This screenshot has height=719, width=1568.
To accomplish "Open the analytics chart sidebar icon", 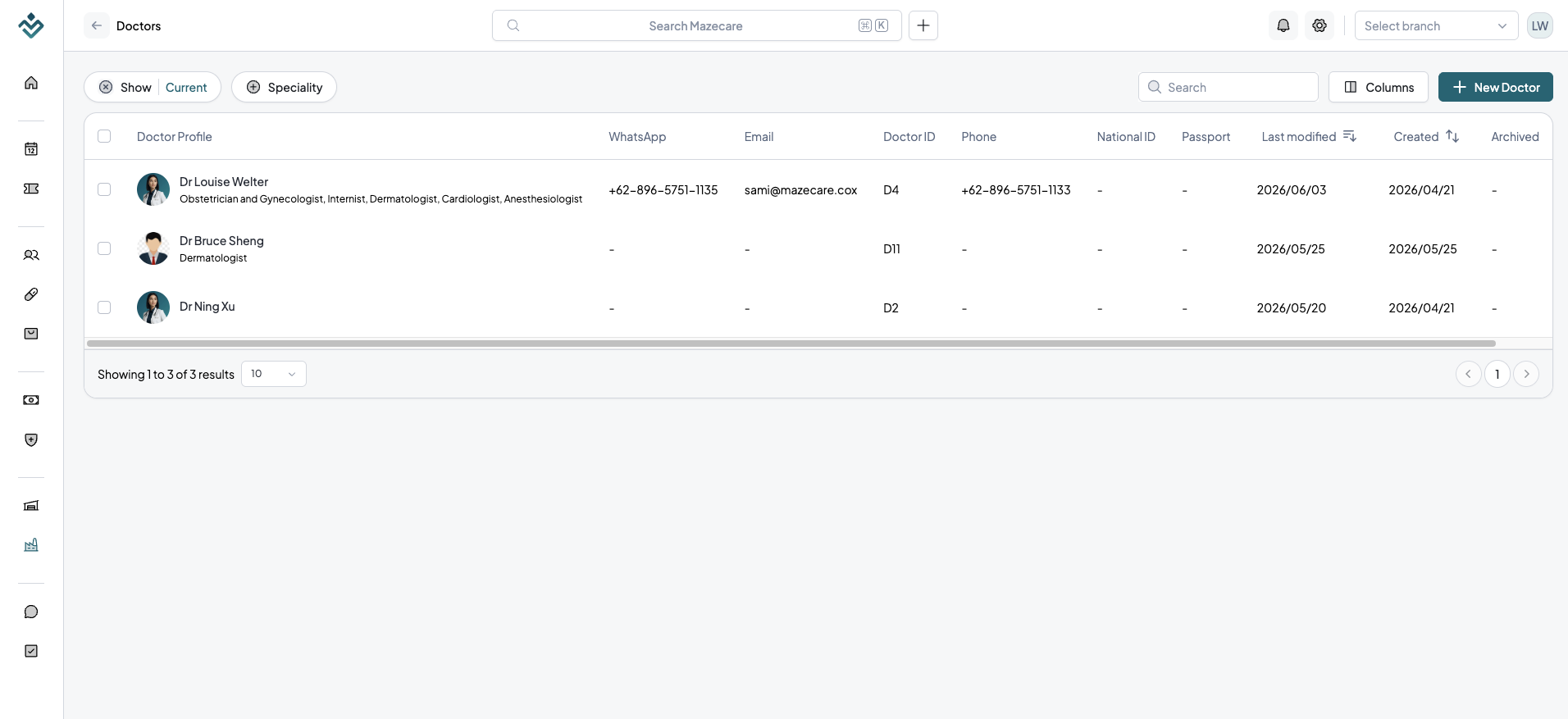I will pos(31,545).
